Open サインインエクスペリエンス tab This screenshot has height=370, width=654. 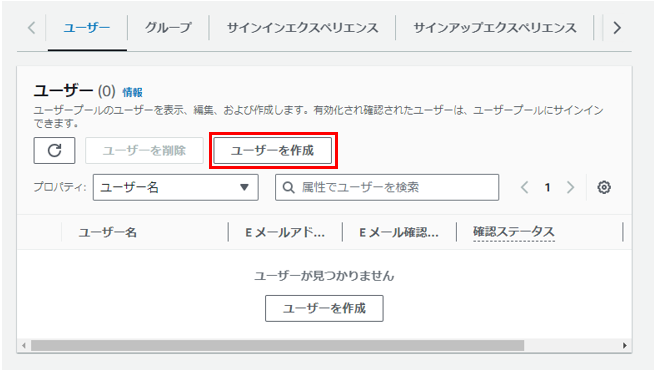click(x=302, y=28)
